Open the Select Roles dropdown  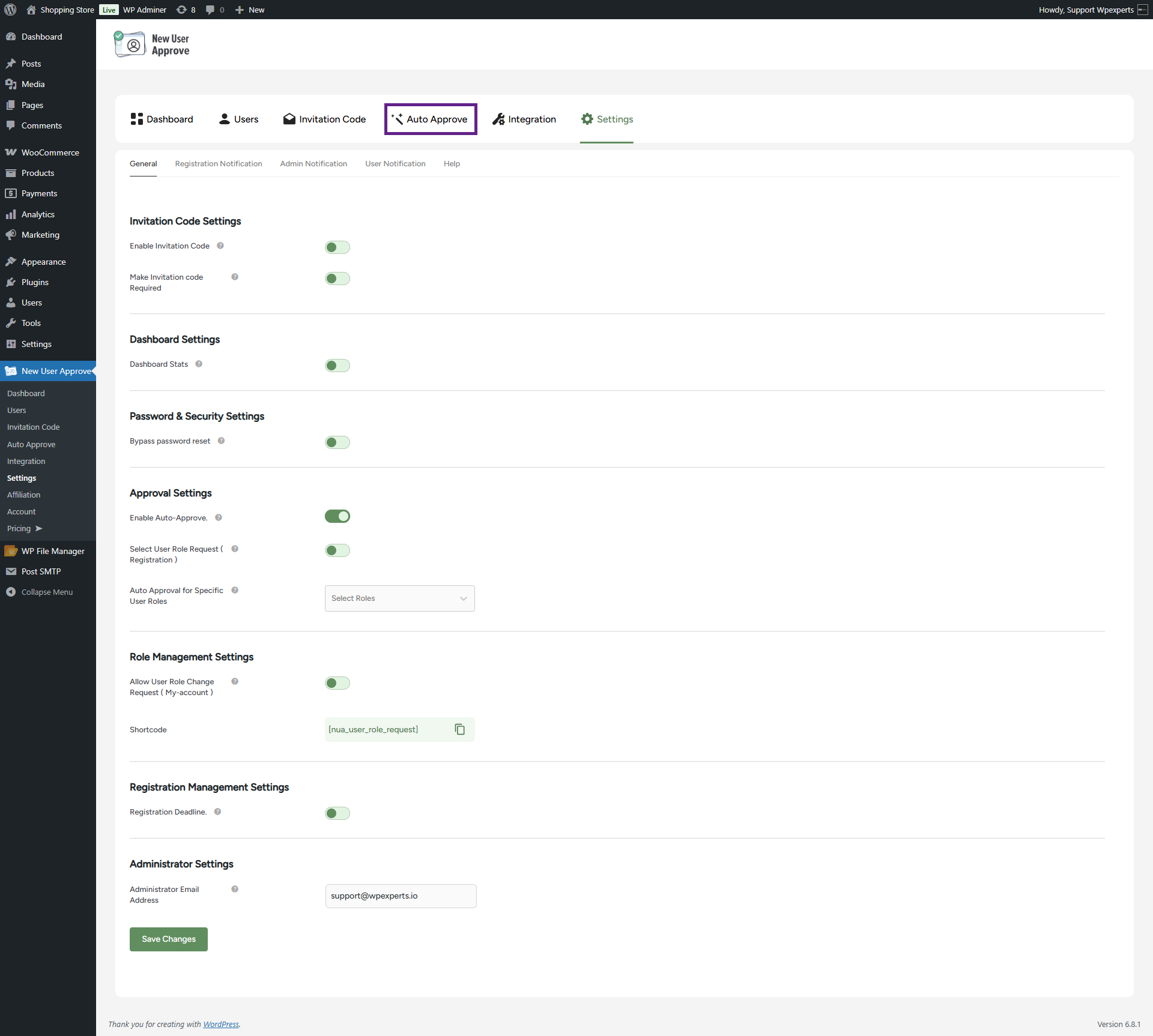[399, 598]
